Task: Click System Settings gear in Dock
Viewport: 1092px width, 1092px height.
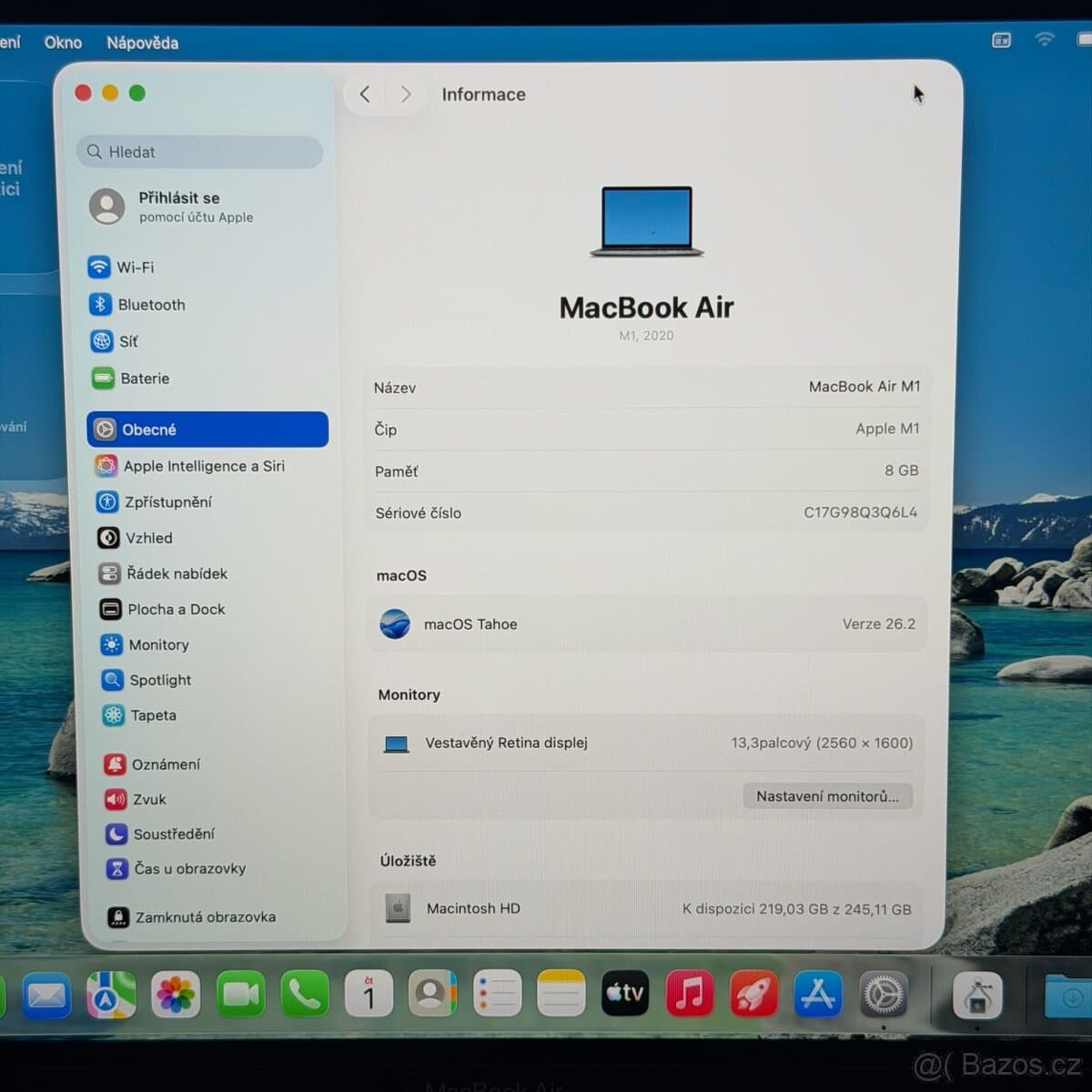Action: [x=884, y=995]
